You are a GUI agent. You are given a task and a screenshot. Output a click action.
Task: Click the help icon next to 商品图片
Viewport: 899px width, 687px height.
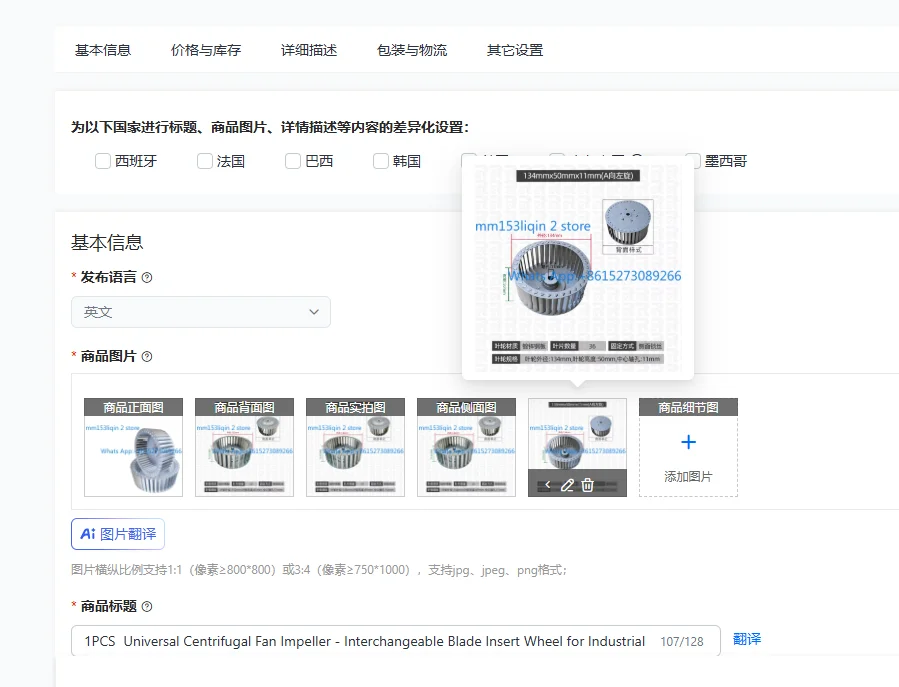tap(147, 357)
